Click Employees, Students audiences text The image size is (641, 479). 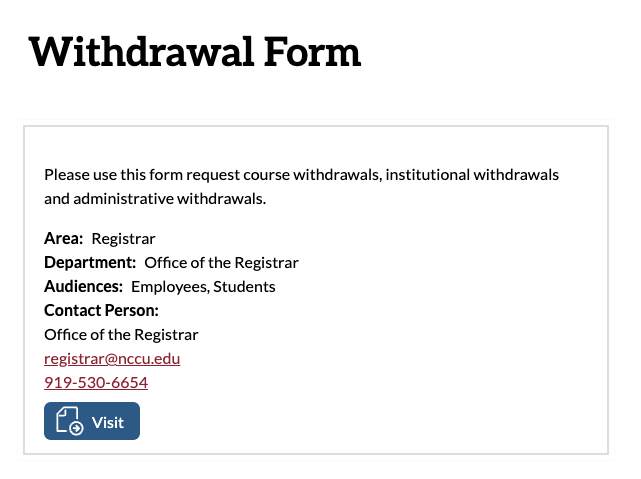[x=203, y=287]
